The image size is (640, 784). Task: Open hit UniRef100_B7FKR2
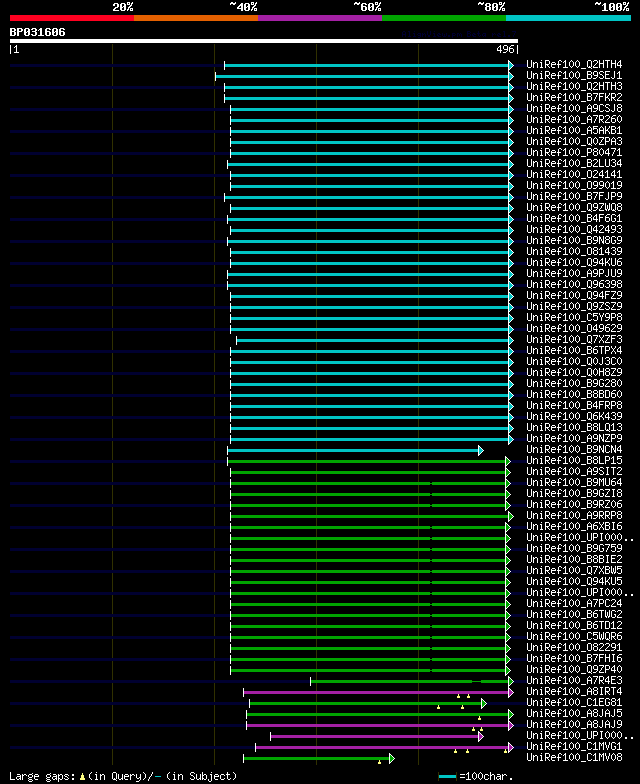[574, 98]
